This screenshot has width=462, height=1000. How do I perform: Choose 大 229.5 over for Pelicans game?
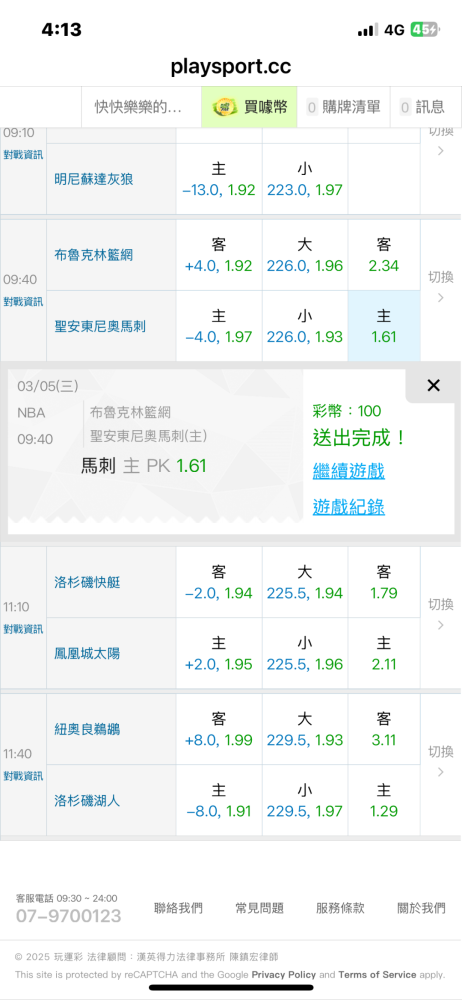(304, 730)
